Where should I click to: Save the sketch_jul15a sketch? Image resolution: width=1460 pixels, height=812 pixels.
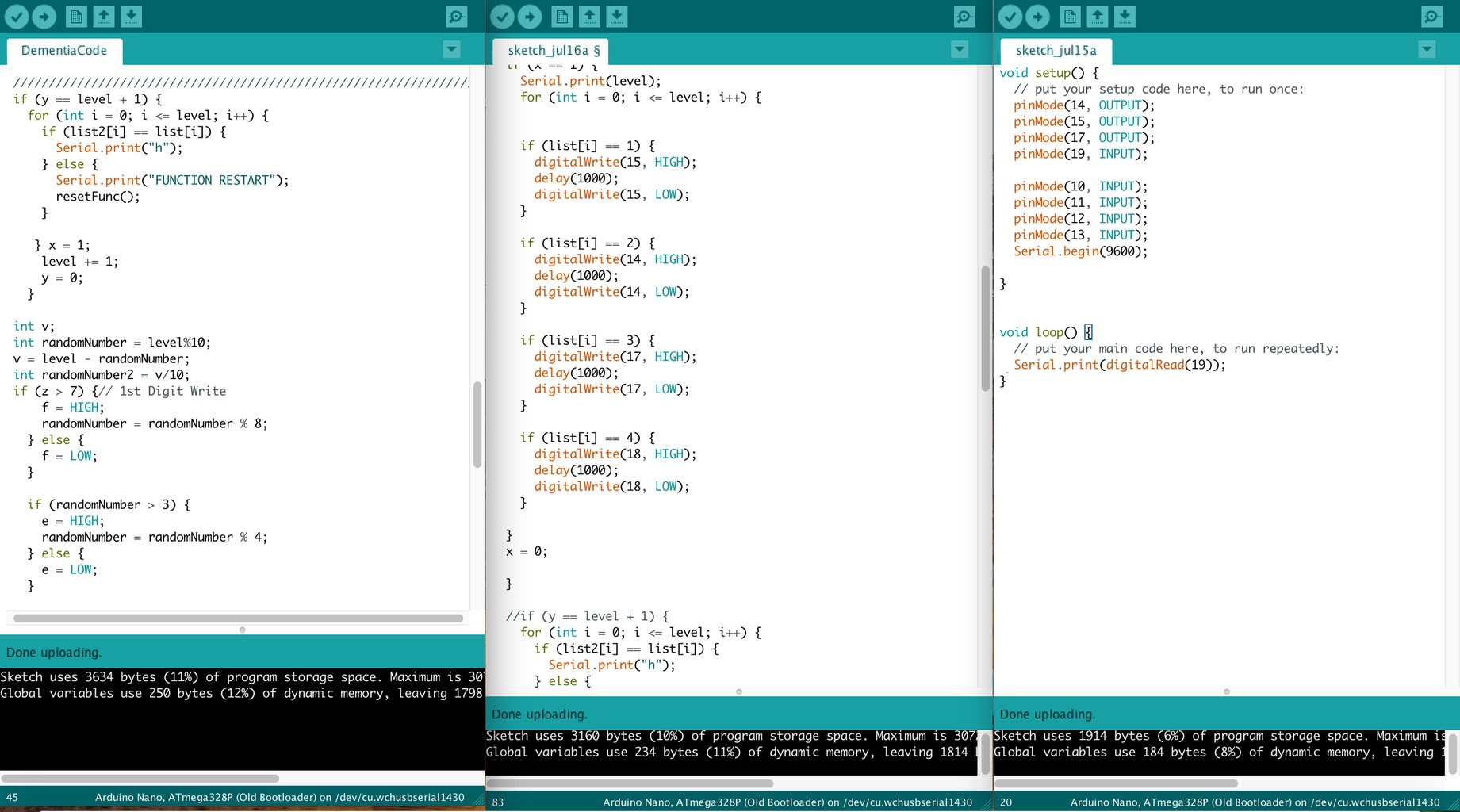pyautogui.click(x=1125, y=16)
